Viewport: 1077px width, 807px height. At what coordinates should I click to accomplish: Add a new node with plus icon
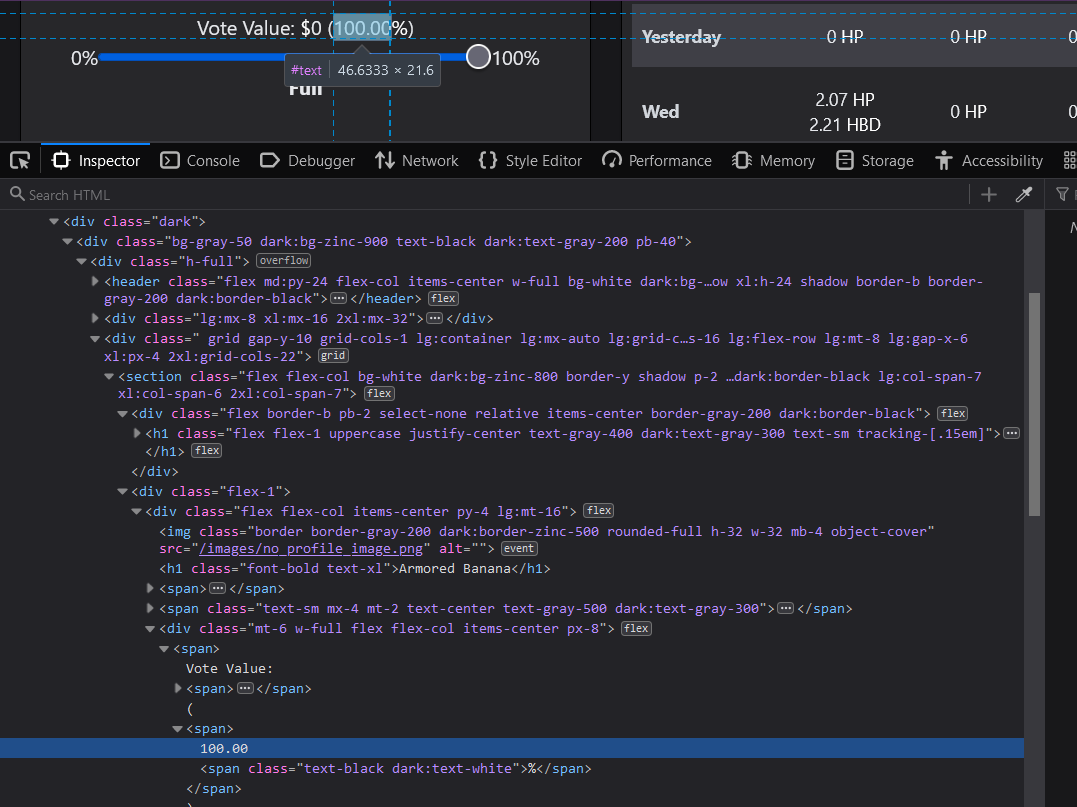pos(988,195)
